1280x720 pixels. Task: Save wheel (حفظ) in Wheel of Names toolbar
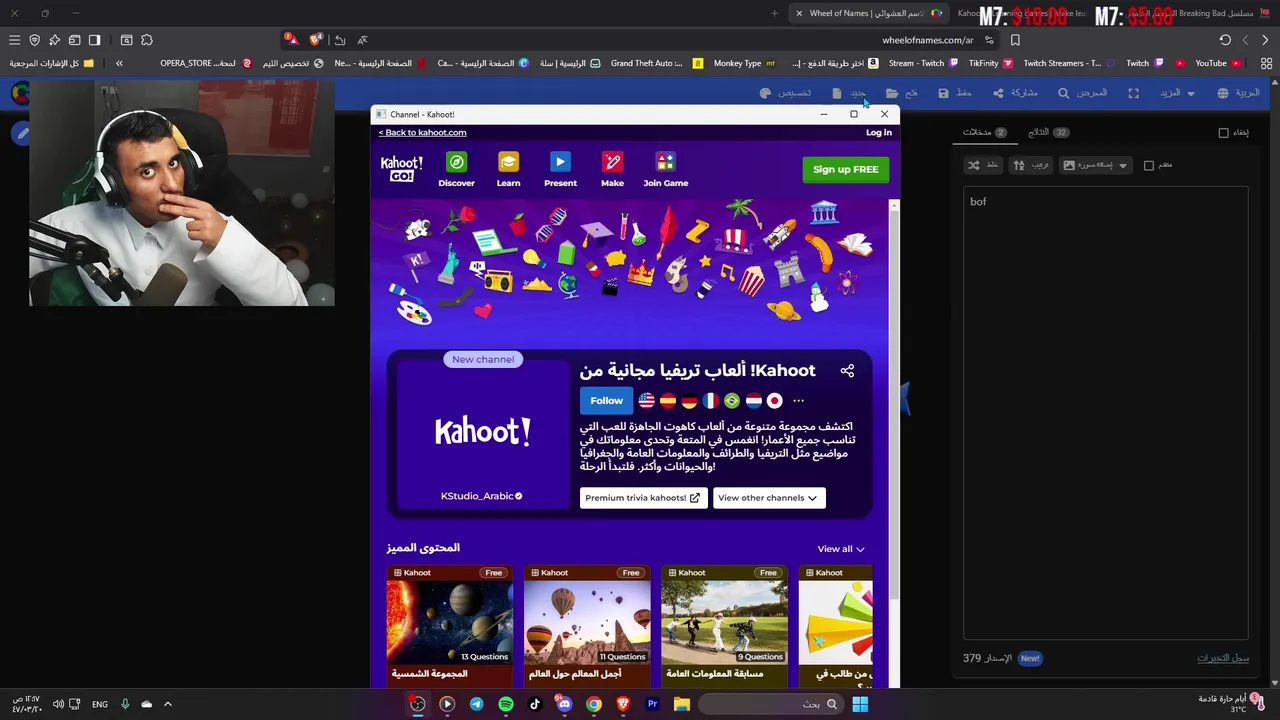pyautogui.click(x=955, y=93)
